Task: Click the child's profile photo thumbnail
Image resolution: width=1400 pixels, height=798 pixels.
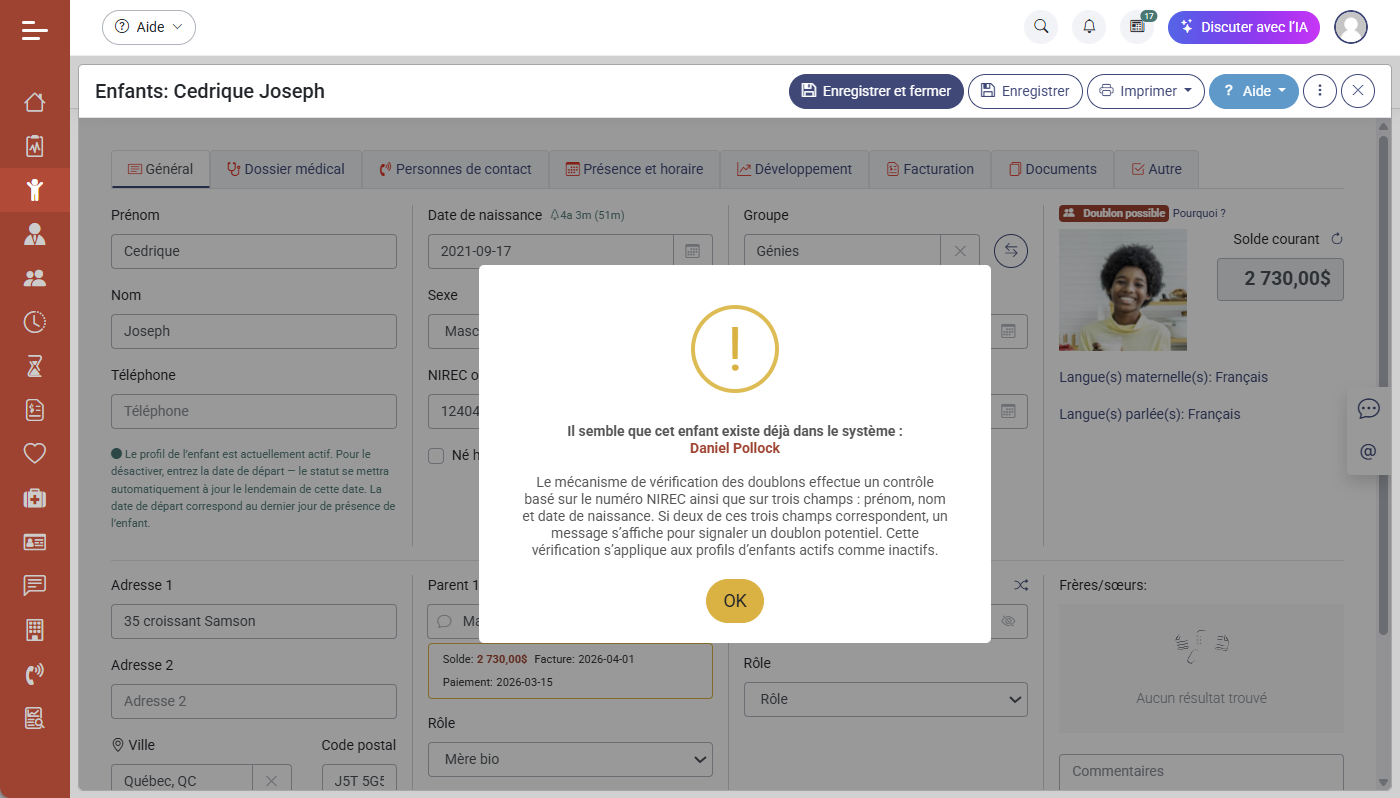Action: click(x=1123, y=290)
